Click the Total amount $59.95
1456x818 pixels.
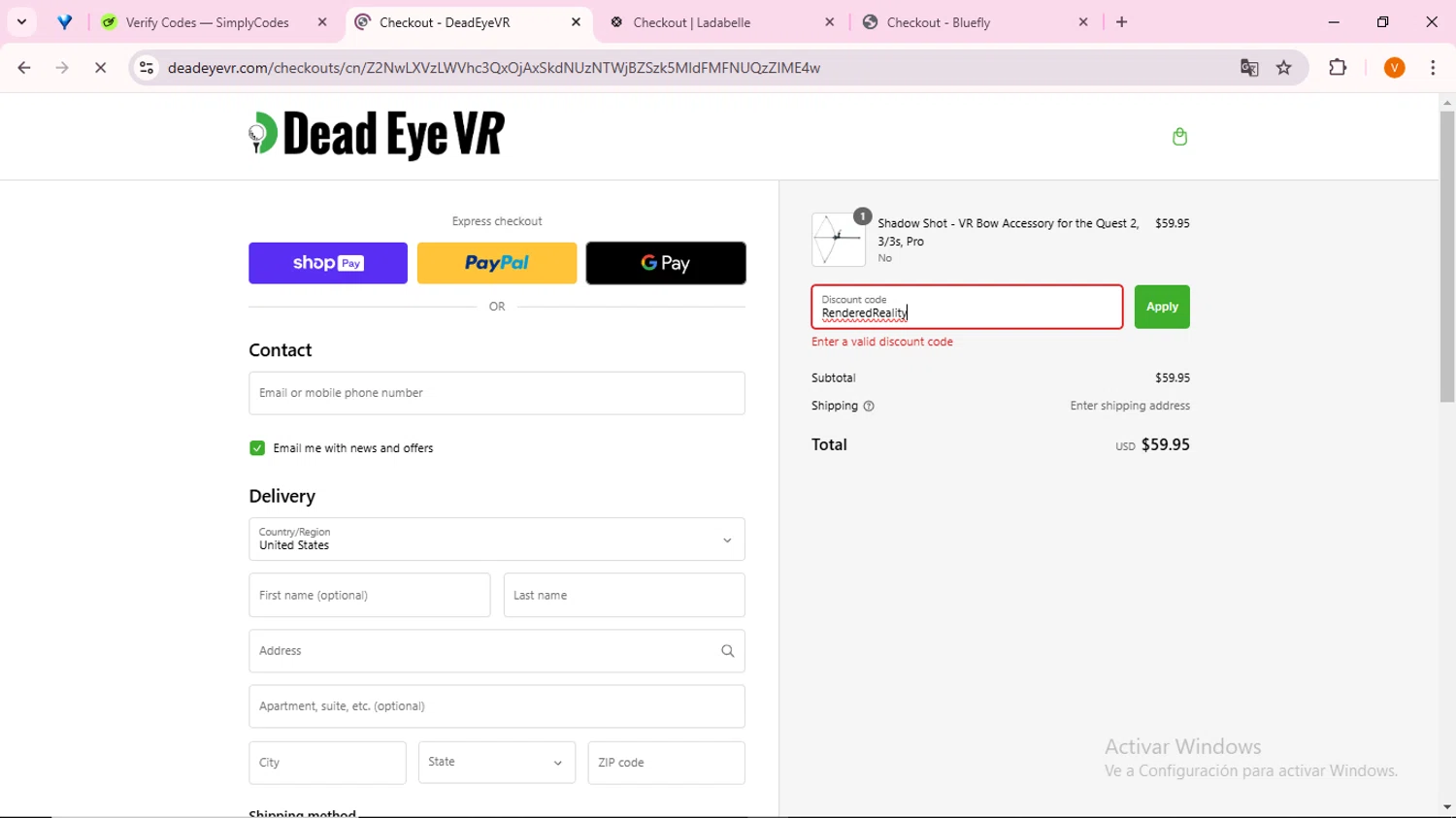point(1165,444)
